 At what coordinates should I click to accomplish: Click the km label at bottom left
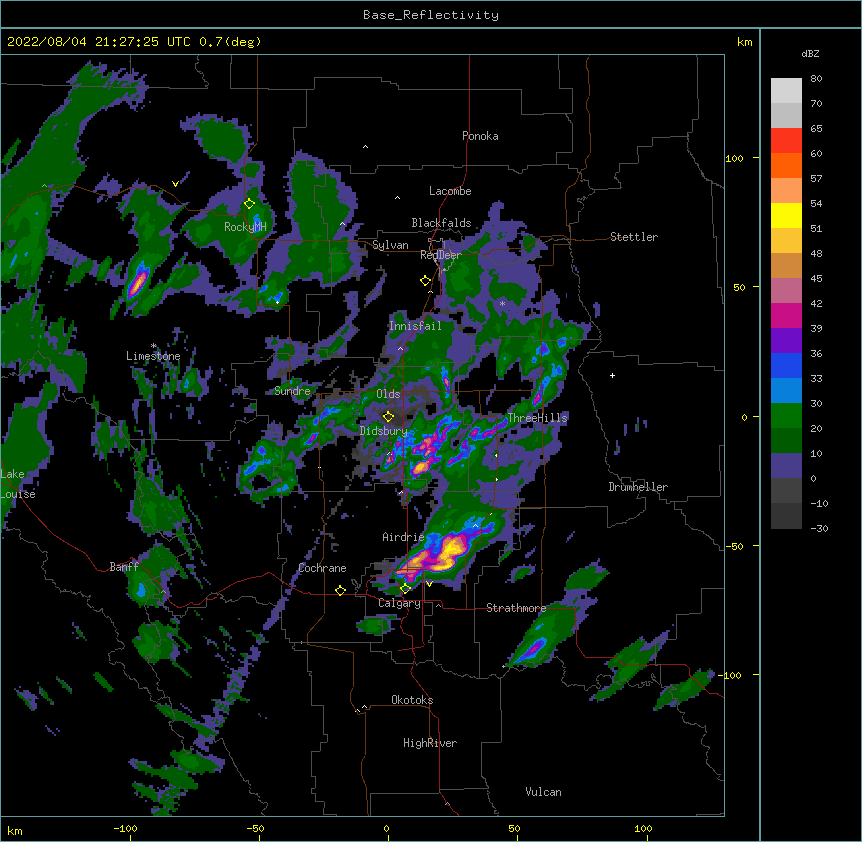tap(15, 831)
